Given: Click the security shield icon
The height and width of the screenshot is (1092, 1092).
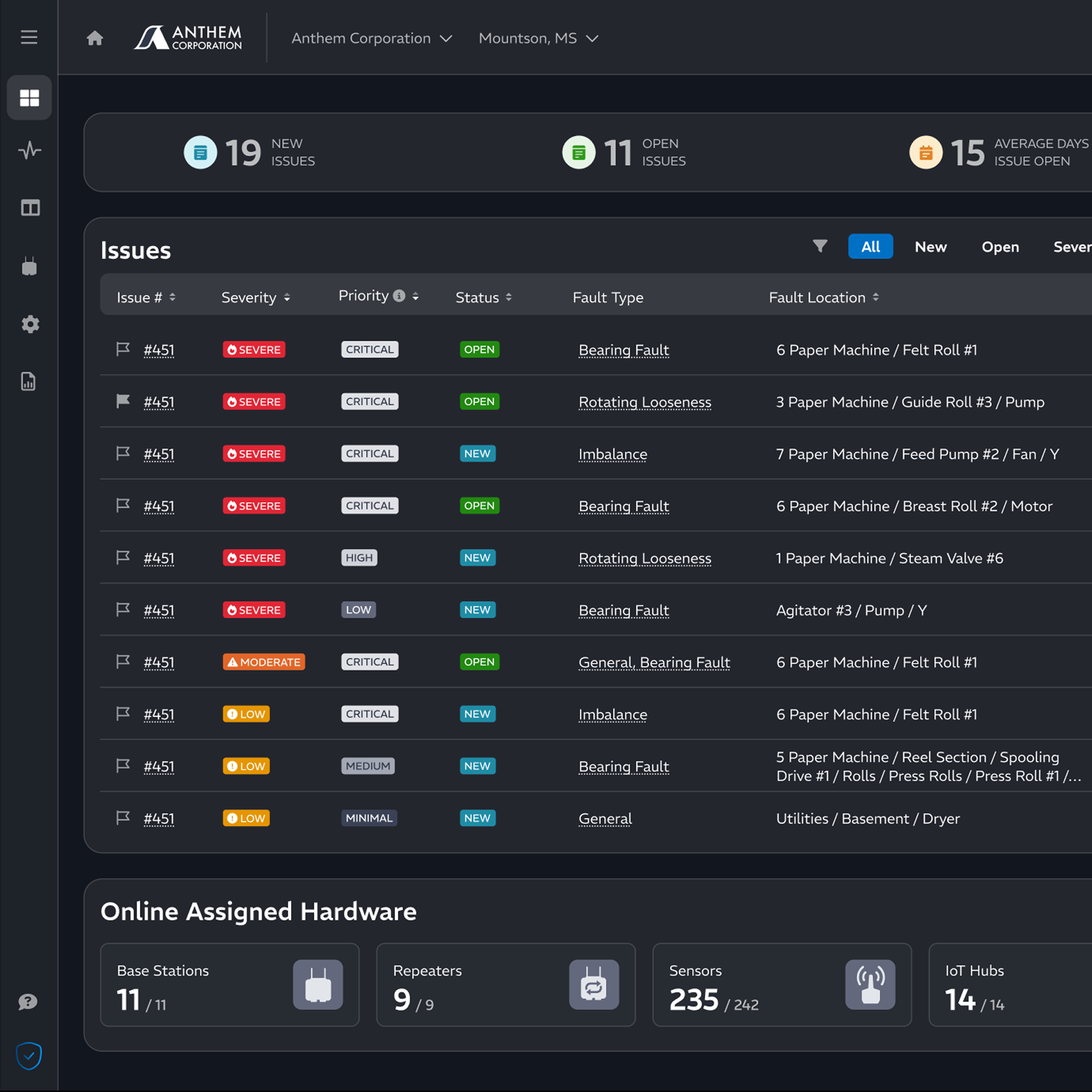Looking at the screenshot, I should pos(29,1056).
